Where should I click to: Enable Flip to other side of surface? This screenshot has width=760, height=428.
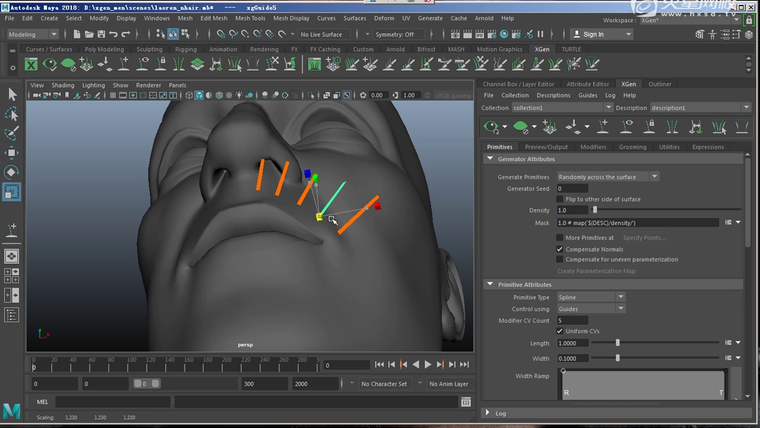[560, 199]
